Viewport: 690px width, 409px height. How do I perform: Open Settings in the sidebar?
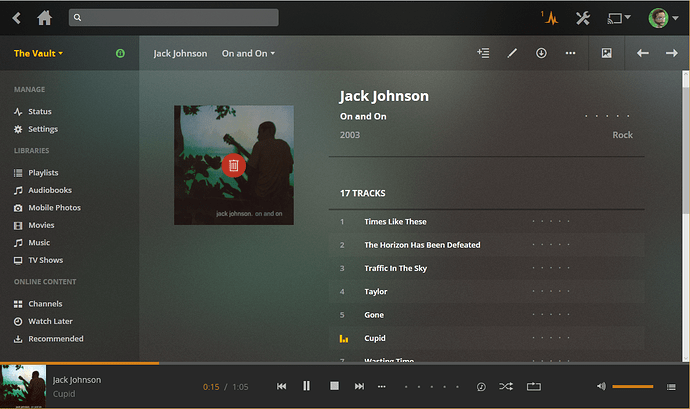pyautogui.click(x=36, y=129)
